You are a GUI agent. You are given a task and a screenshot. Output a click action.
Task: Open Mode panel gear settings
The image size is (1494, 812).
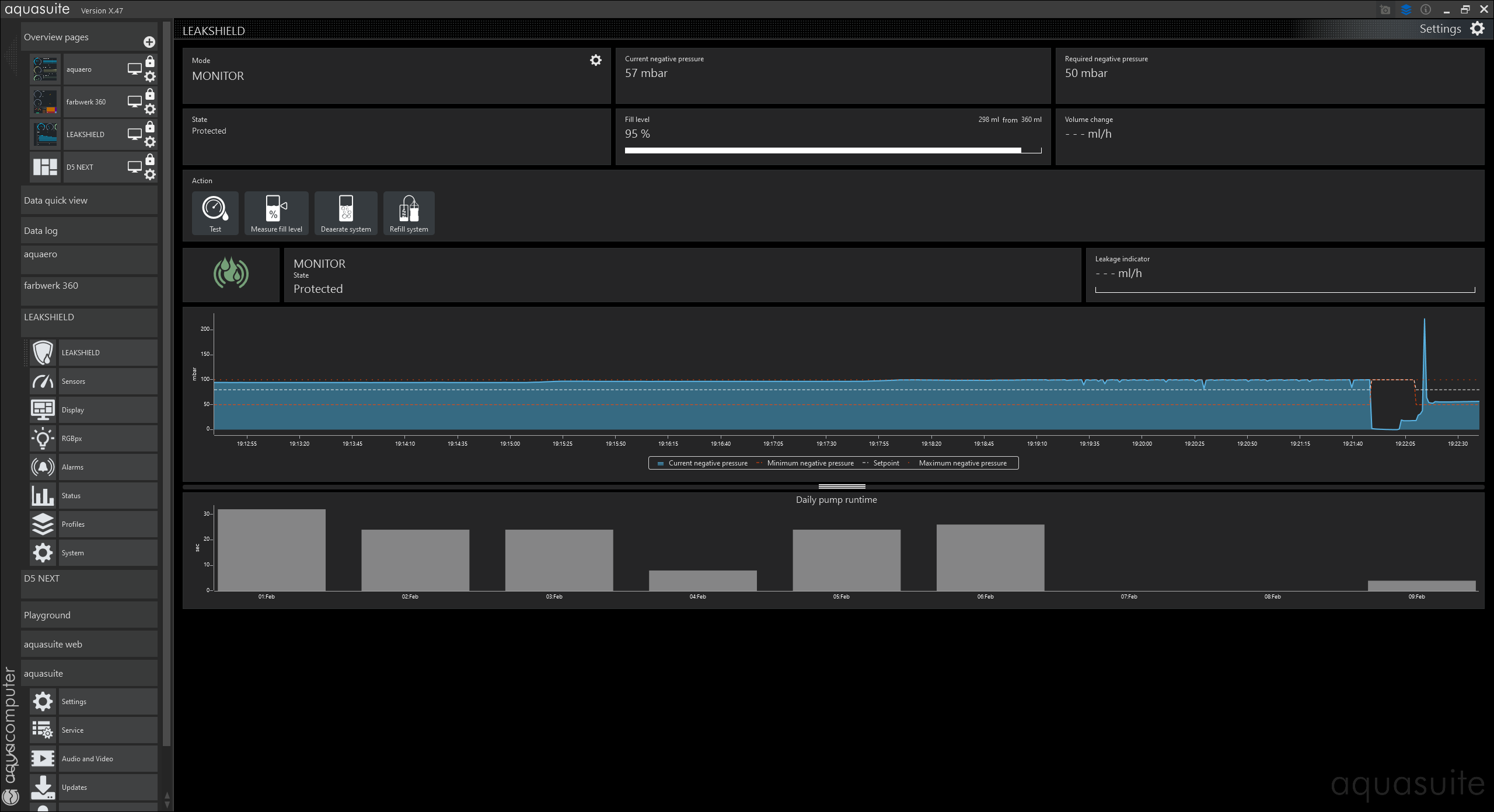coord(595,60)
